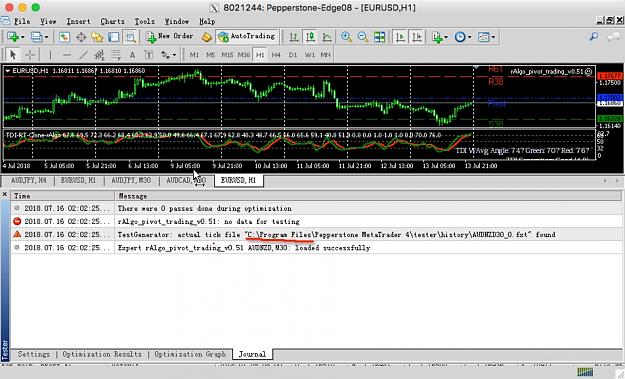Click the triangle beside EURUSD,H1 chart title
Screen dimensions: 625x379
pos(8,71)
